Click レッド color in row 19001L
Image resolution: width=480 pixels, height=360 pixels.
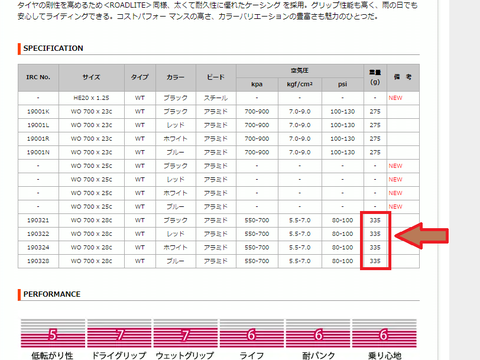coord(175,125)
